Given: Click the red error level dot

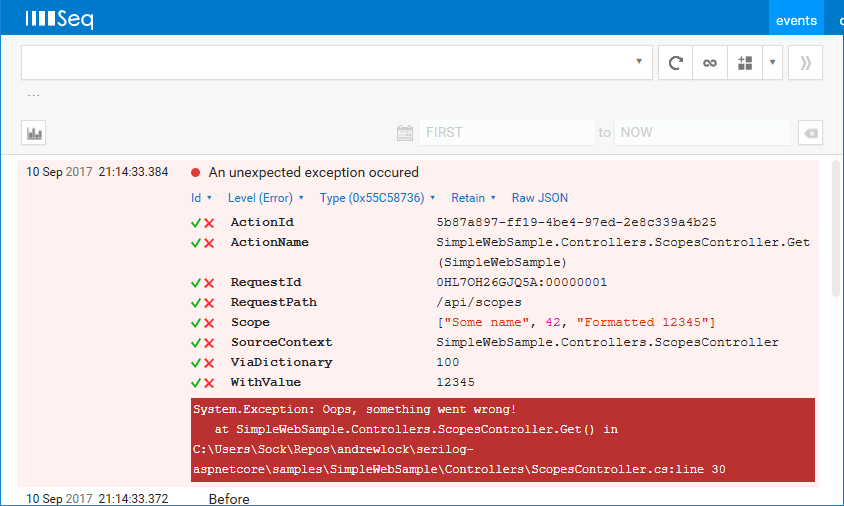Looking at the screenshot, I should [195, 172].
